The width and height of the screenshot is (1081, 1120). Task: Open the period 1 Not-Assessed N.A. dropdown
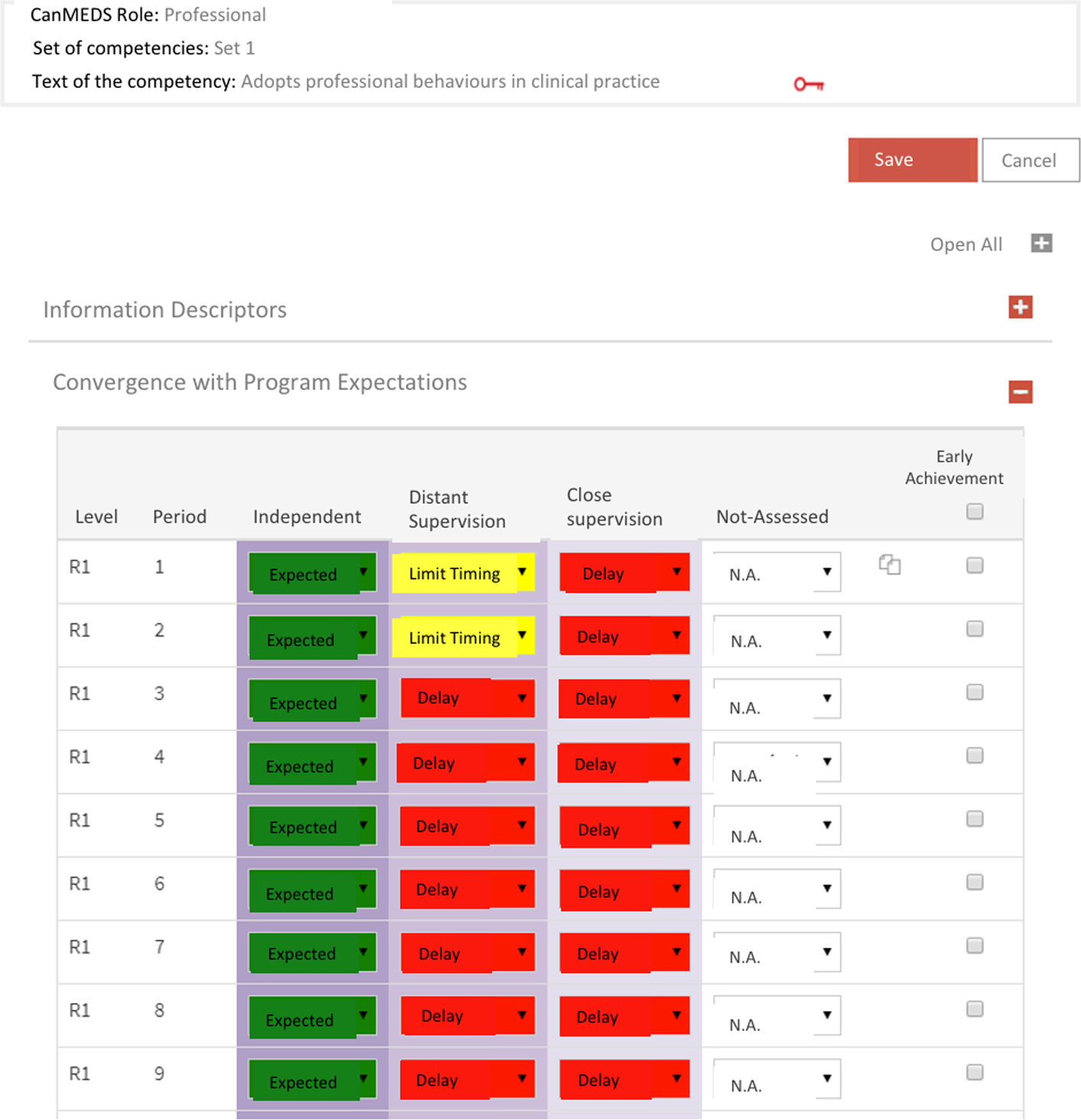[x=777, y=572]
